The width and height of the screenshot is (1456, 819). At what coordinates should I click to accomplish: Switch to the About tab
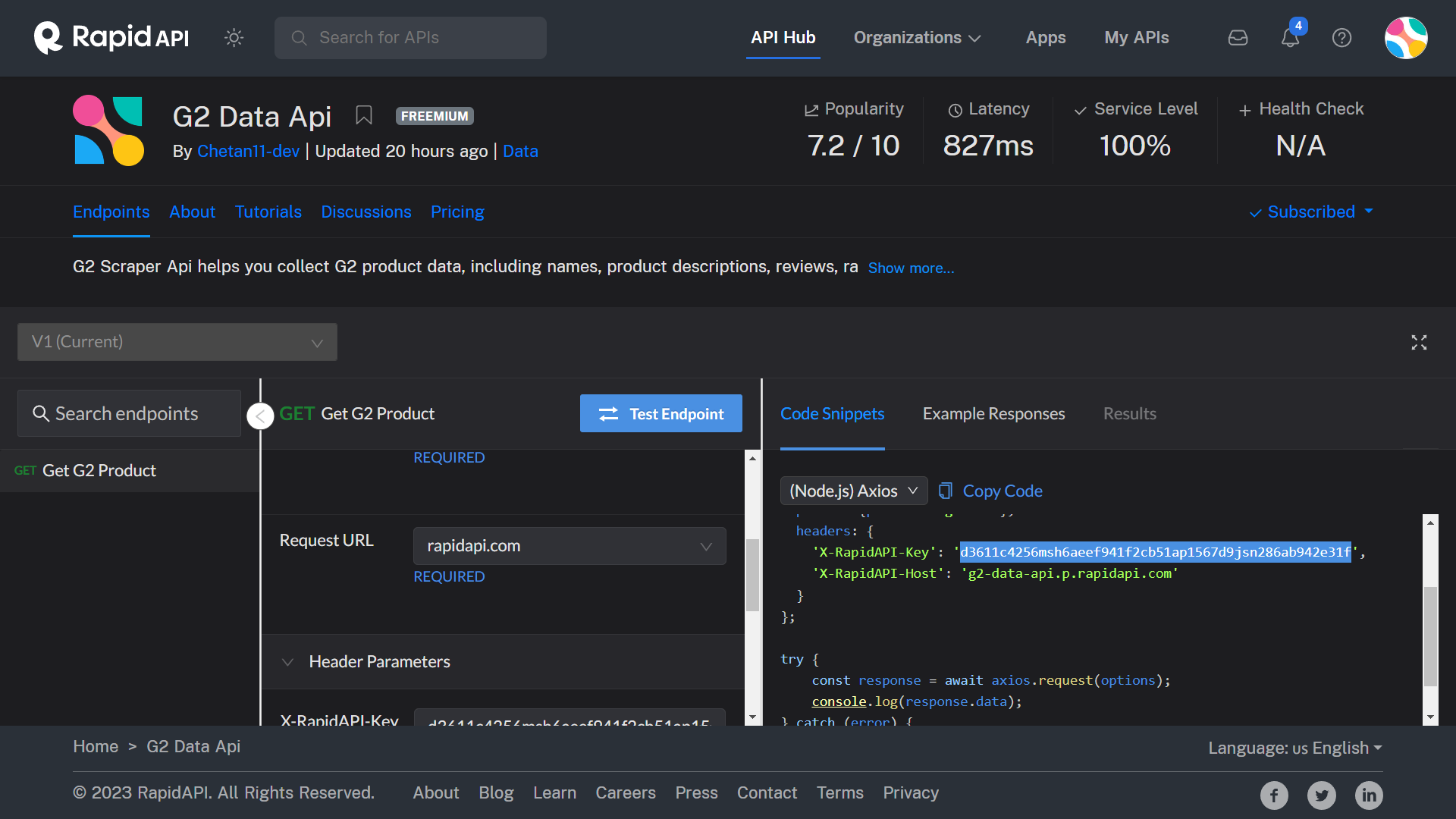[x=192, y=212]
